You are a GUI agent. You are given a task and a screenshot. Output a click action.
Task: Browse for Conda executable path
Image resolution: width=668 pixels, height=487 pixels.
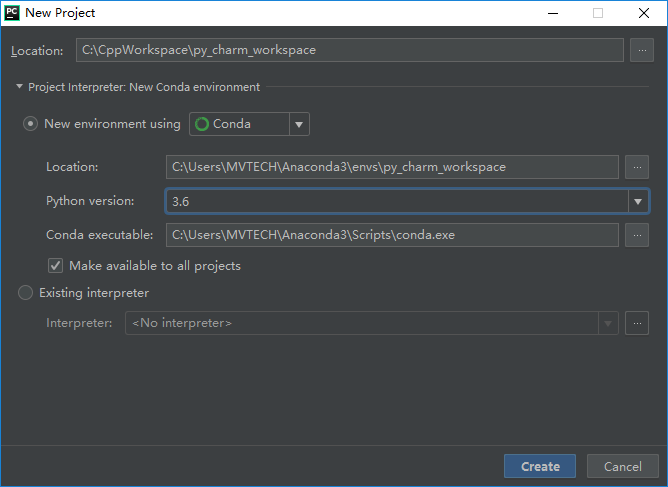click(637, 235)
